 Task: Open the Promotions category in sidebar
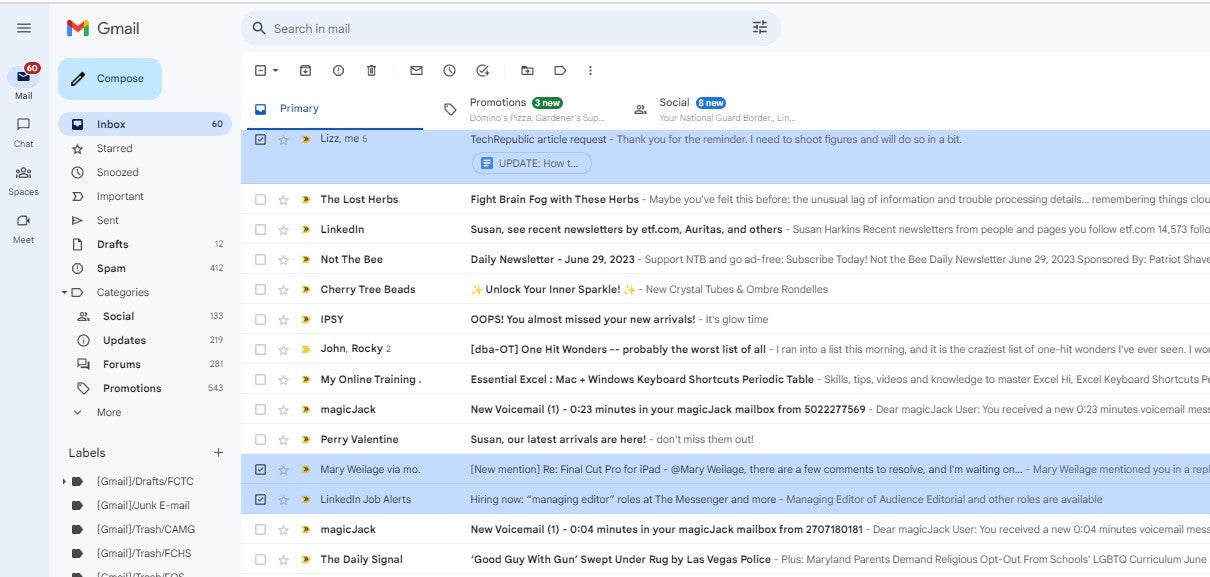click(145, 388)
